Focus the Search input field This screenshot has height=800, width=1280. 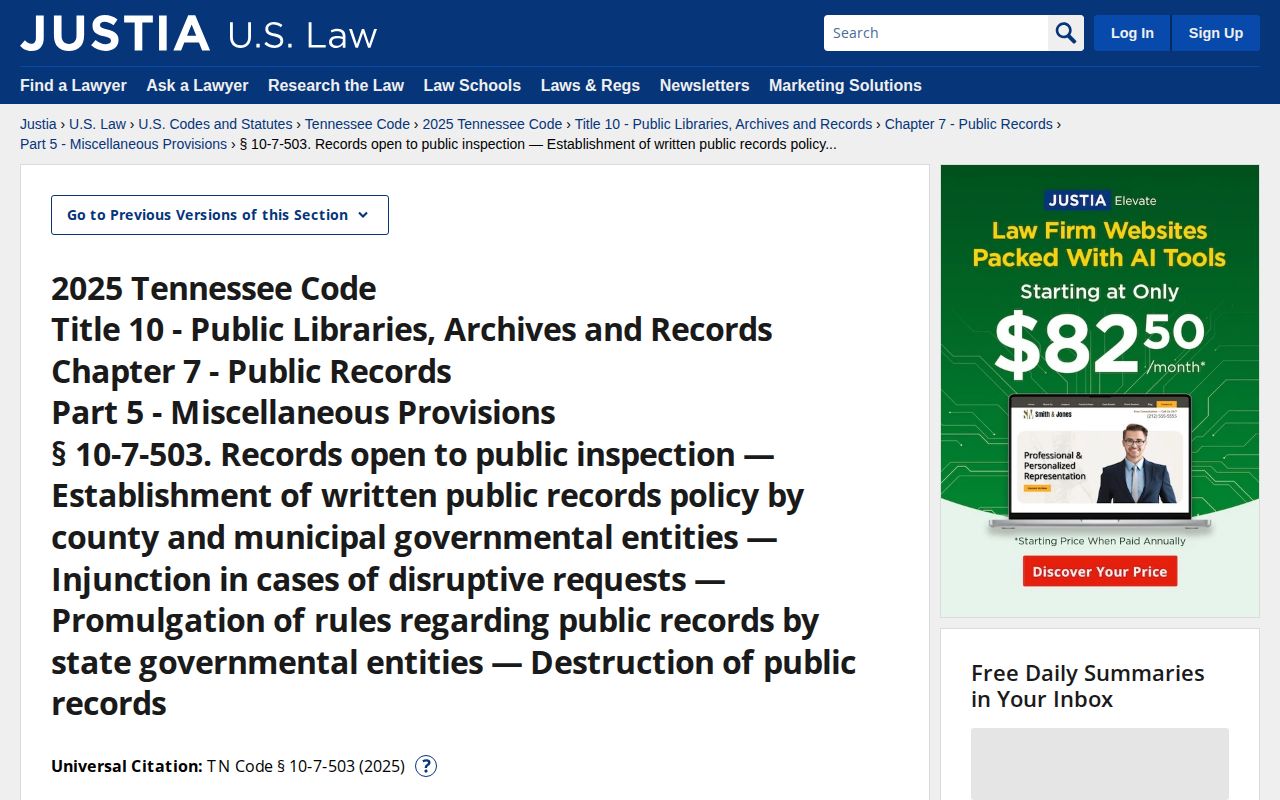coord(936,33)
